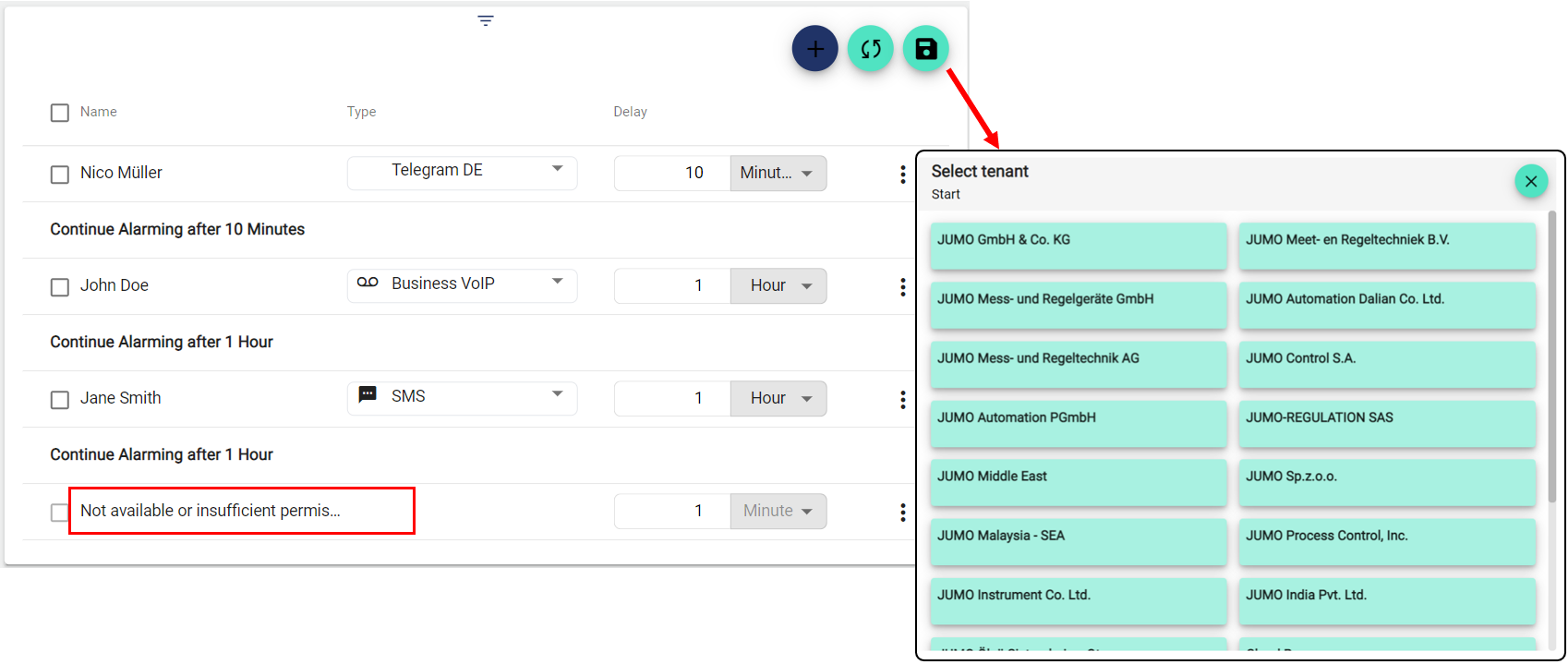Open more options for John Doe row
Screen dimensions: 1568x664
pos(902,286)
